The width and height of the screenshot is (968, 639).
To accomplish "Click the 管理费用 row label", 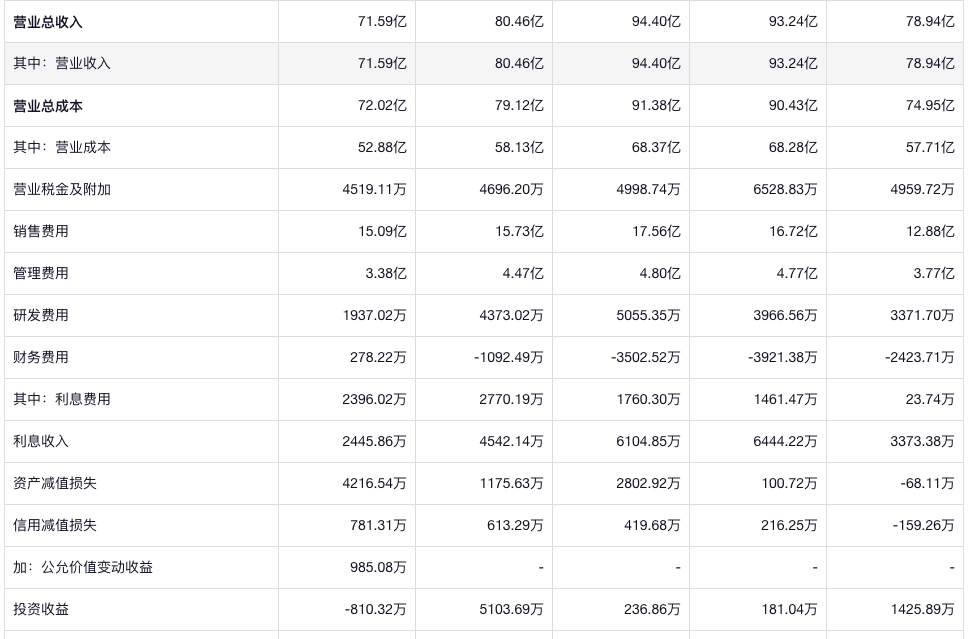I will 41,274.
